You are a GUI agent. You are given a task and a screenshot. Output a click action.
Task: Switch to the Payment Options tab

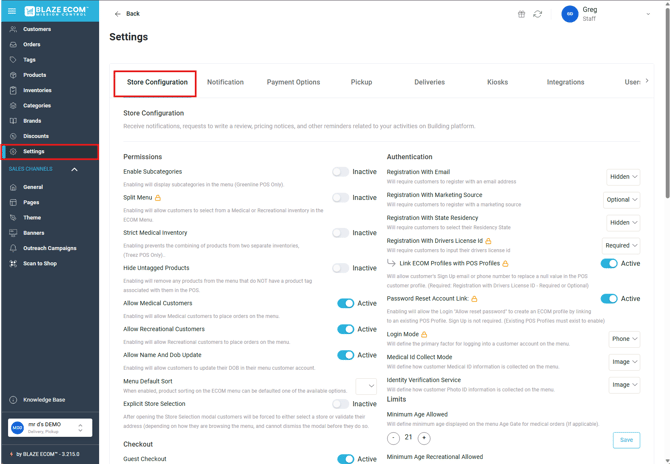point(293,82)
